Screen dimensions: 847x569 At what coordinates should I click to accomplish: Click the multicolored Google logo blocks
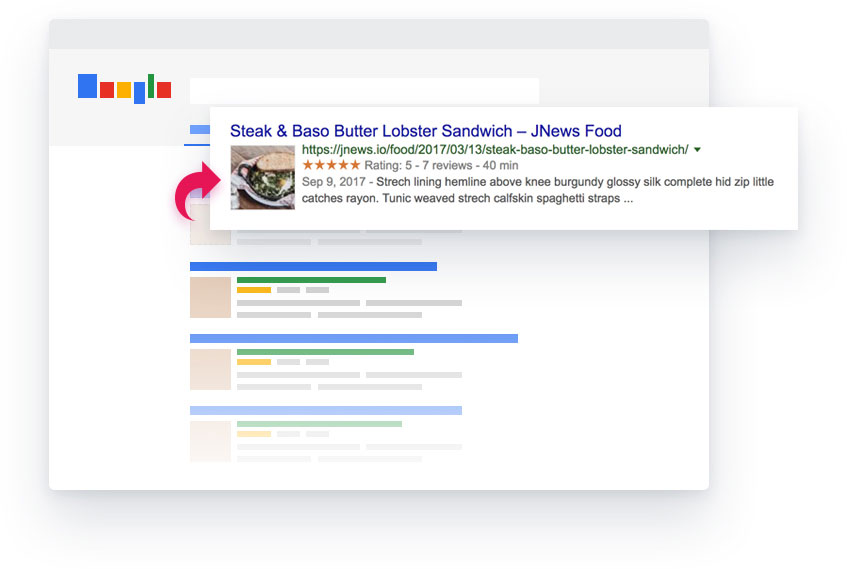coord(124,88)
